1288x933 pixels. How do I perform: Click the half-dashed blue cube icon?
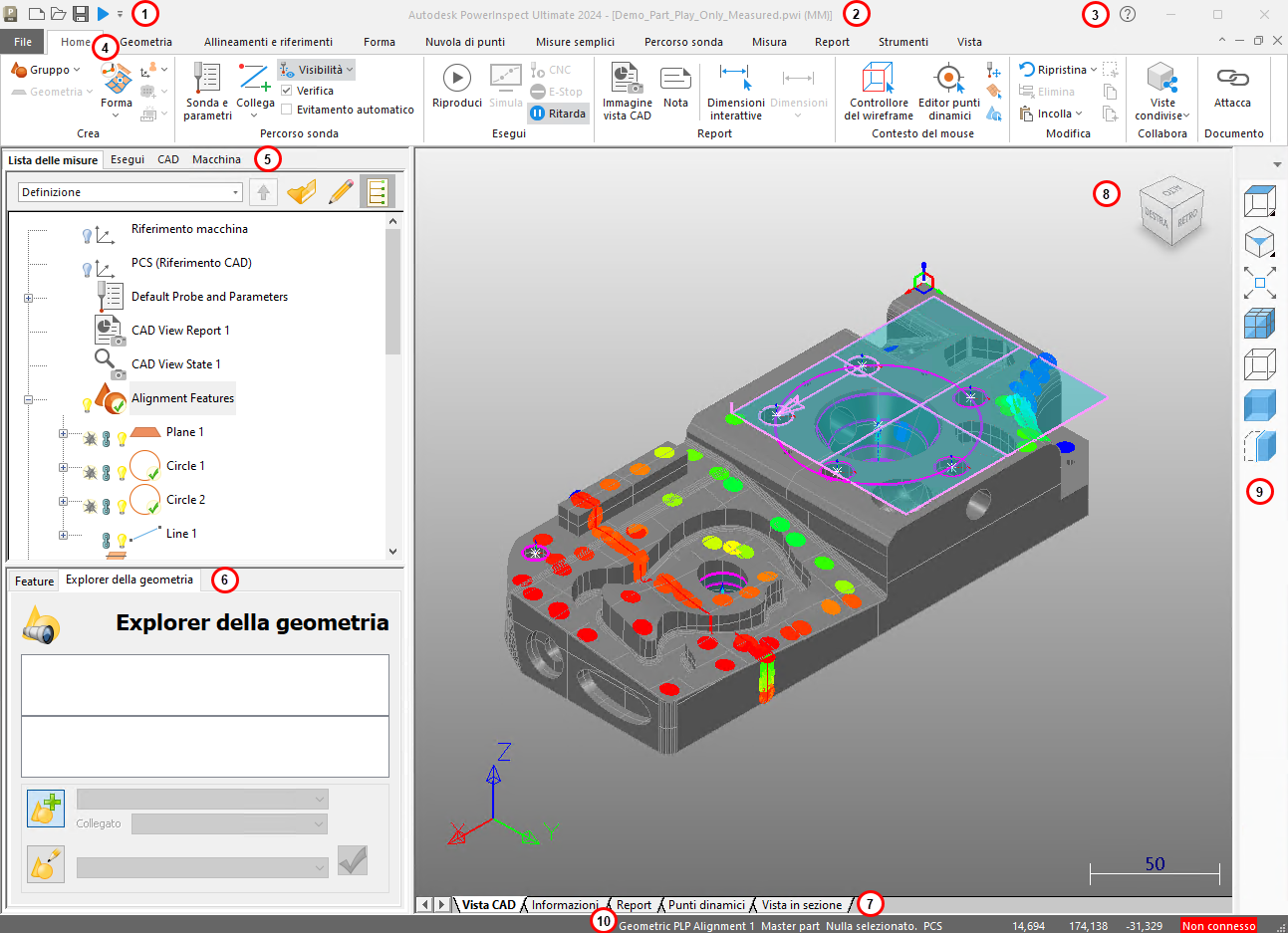pos(1260,446)
